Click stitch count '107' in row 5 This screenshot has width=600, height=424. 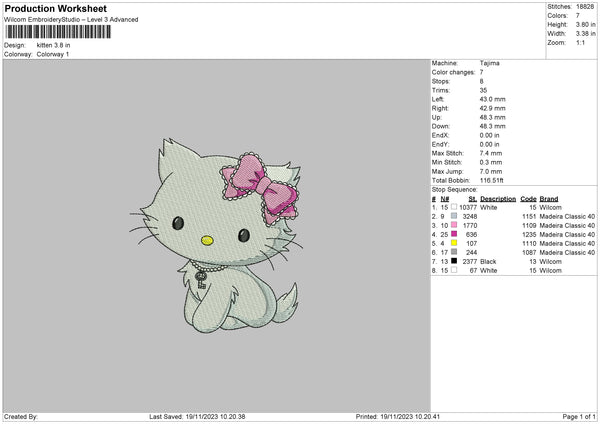tap(471, 243)
